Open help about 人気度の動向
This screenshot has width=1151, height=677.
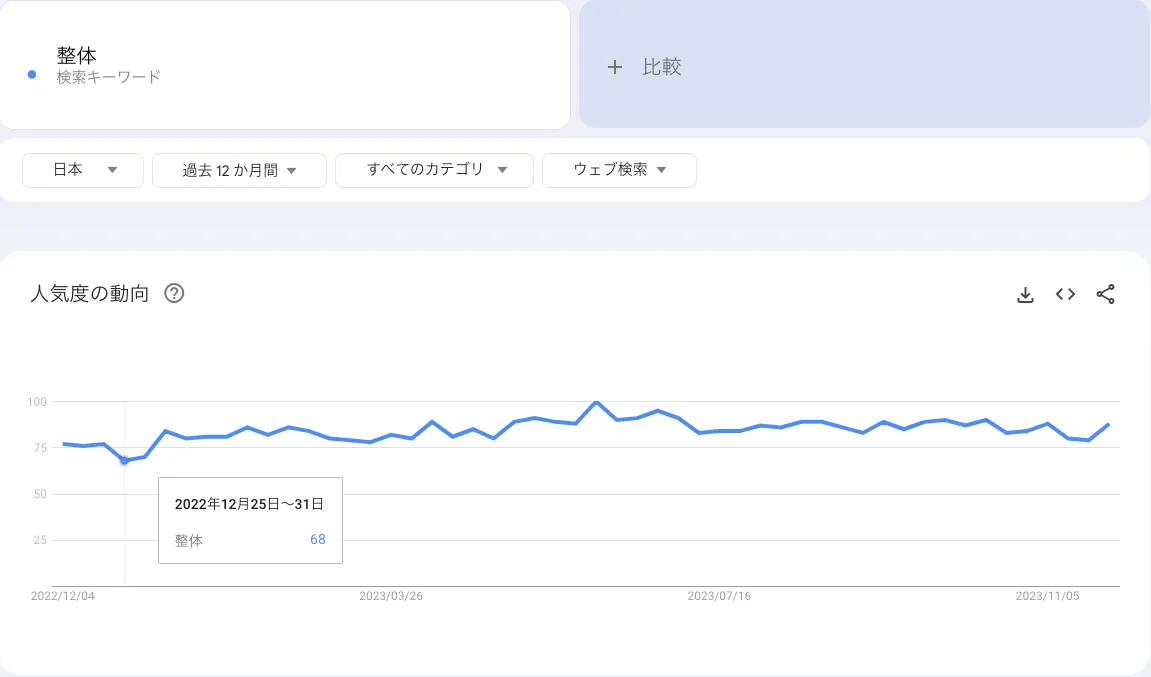point(174,293)
